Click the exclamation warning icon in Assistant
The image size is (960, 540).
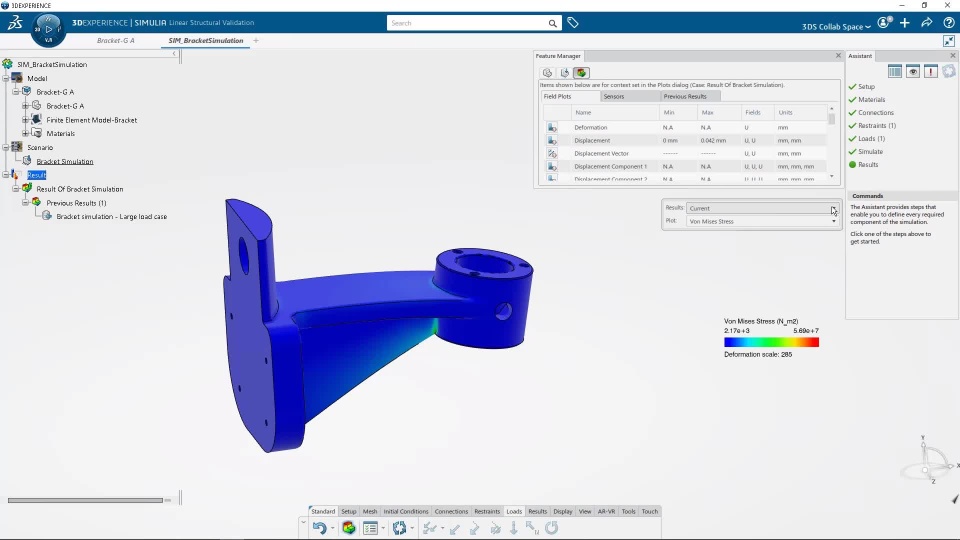coord(931,72)
